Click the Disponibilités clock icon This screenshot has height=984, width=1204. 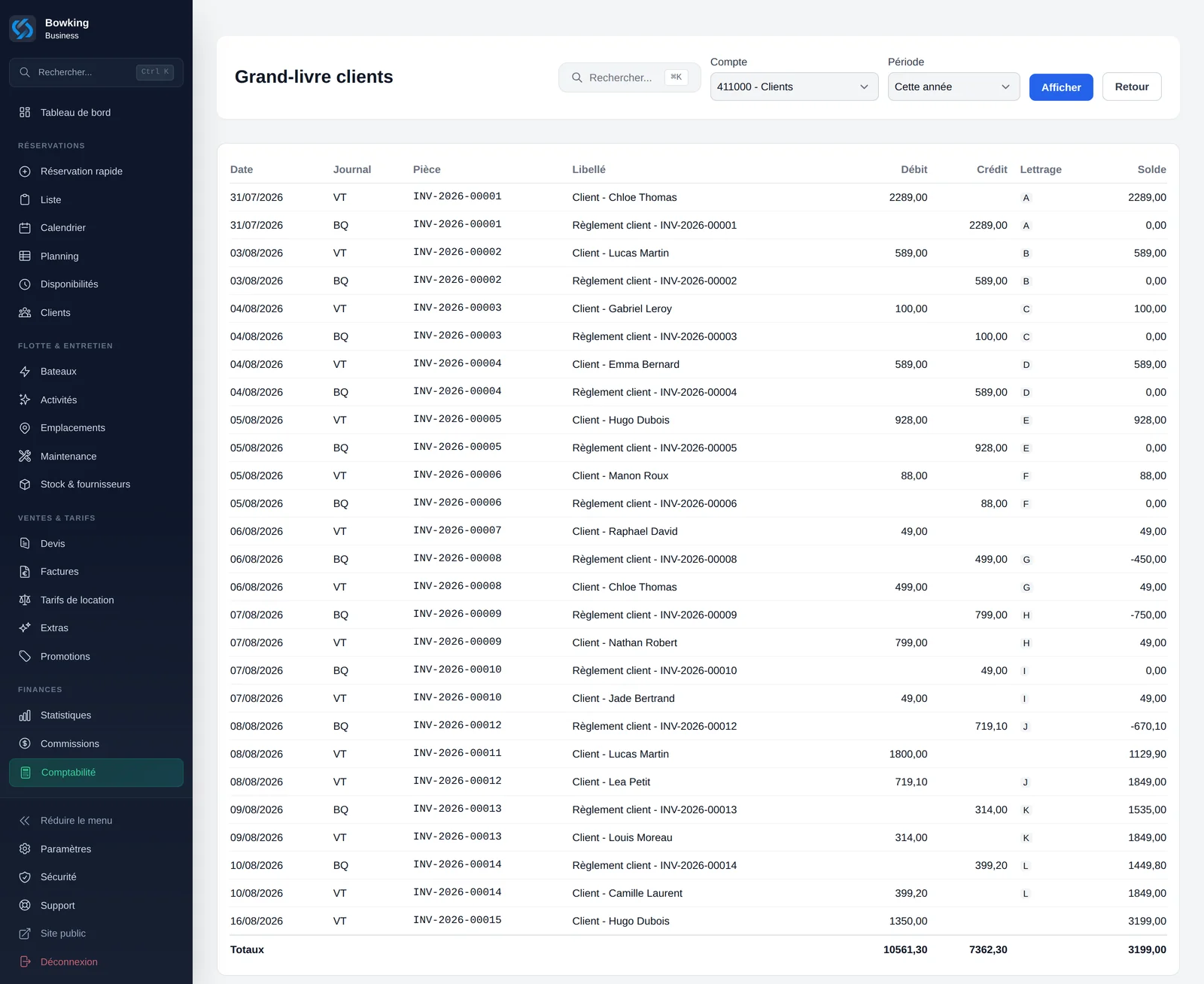pyautogui.click(x=25, y=284)
